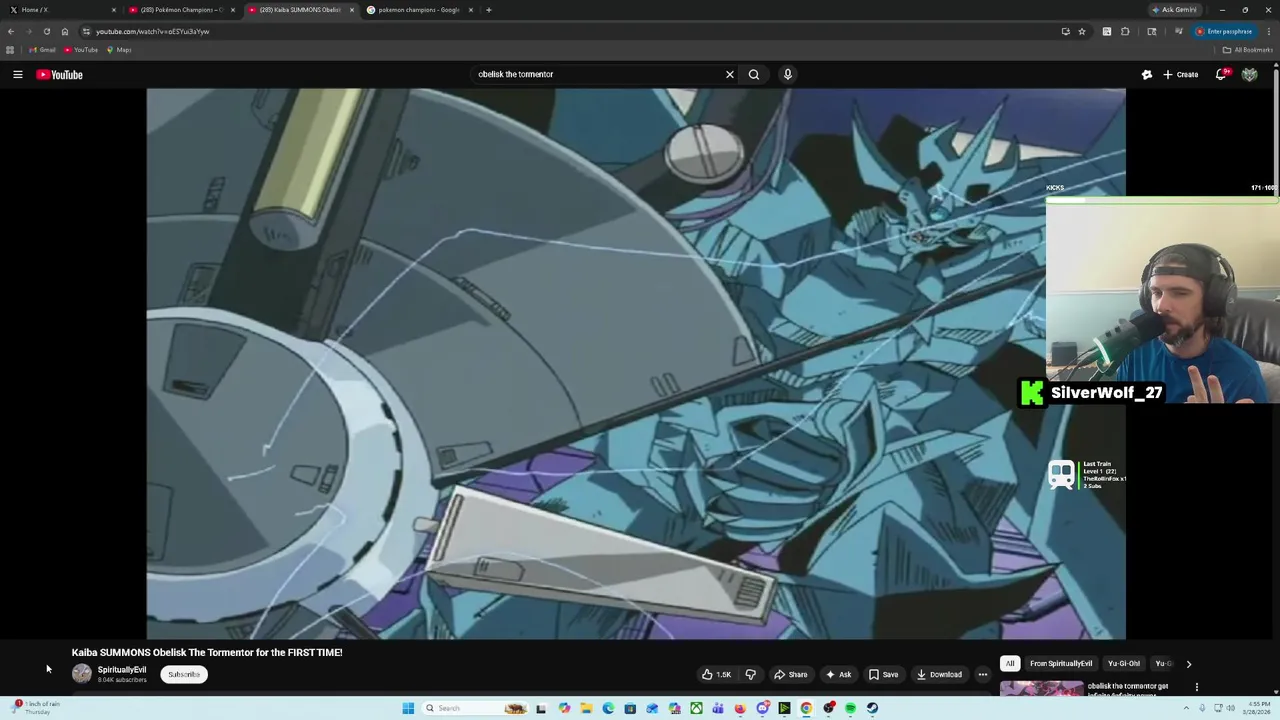The image size is (1280, 720).
Task: Open the SpirituallyEvil channel name link
Action: (x=122, y=670)
